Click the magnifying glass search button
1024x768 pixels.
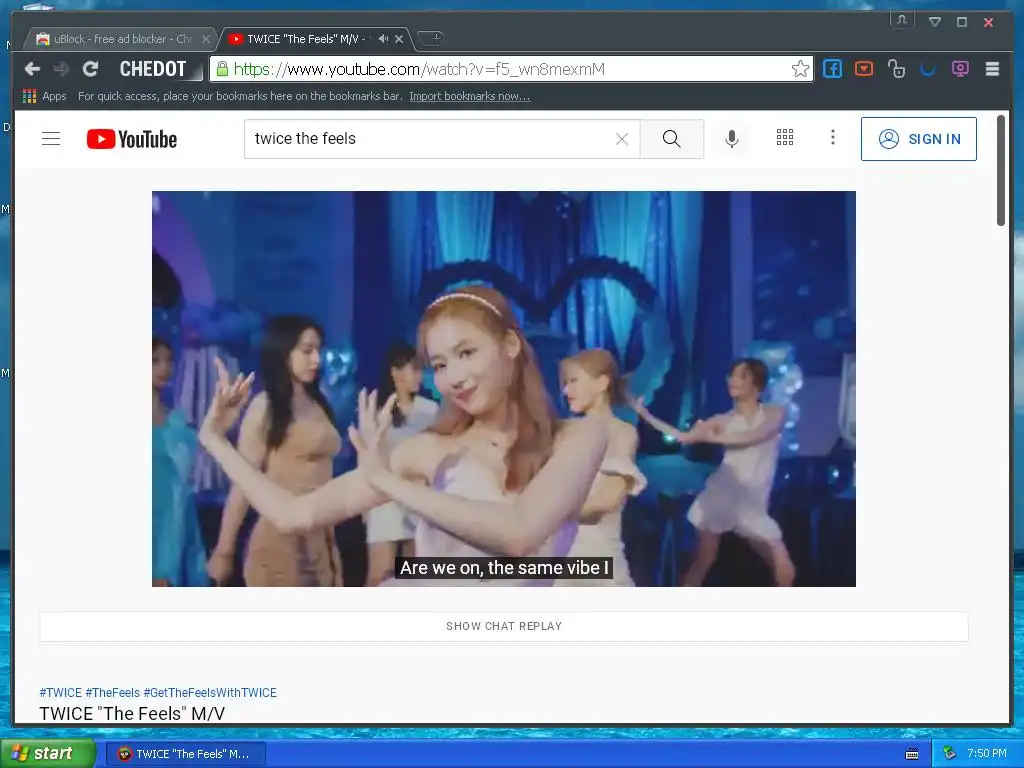[671, 138]
